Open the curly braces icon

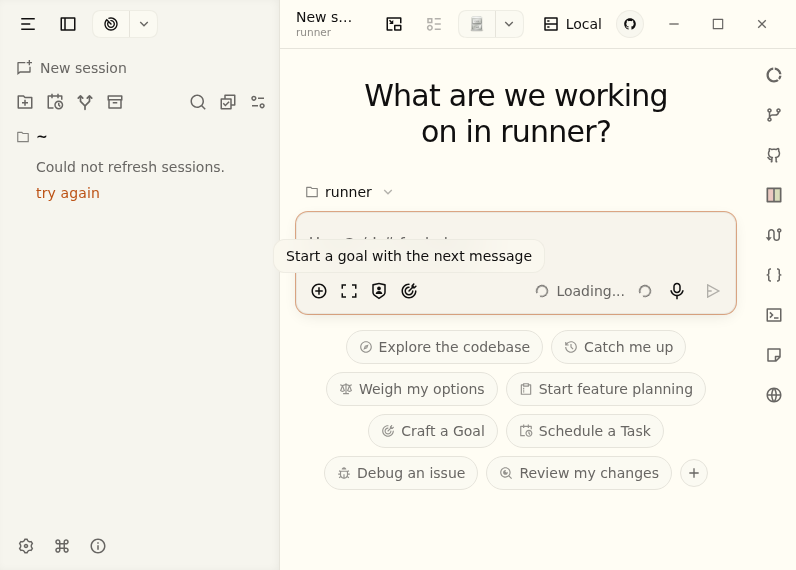click(x=774, y=275)
